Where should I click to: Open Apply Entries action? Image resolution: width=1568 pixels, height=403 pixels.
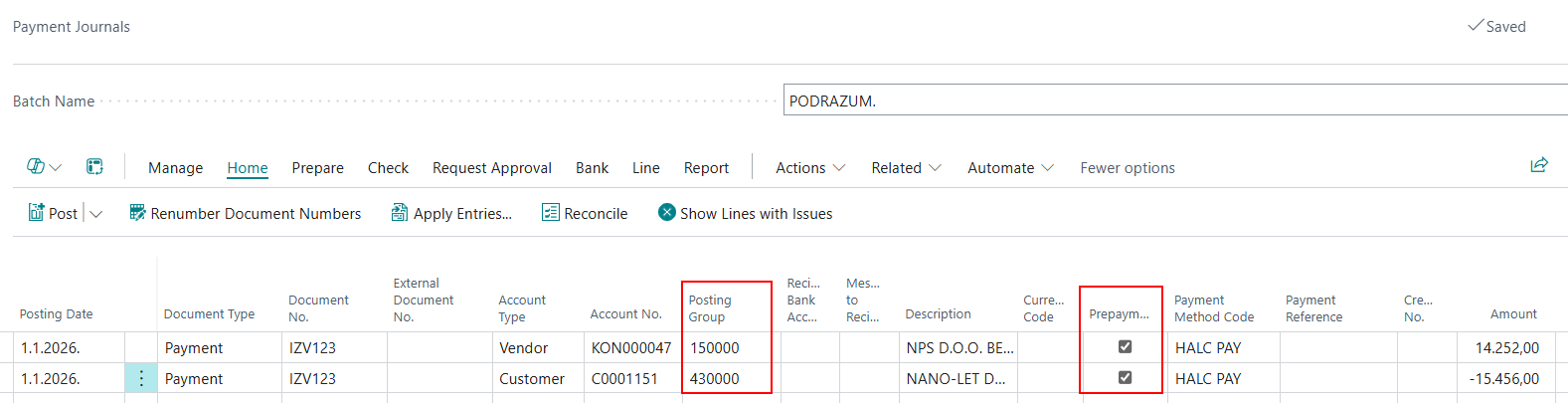(451, 213)
